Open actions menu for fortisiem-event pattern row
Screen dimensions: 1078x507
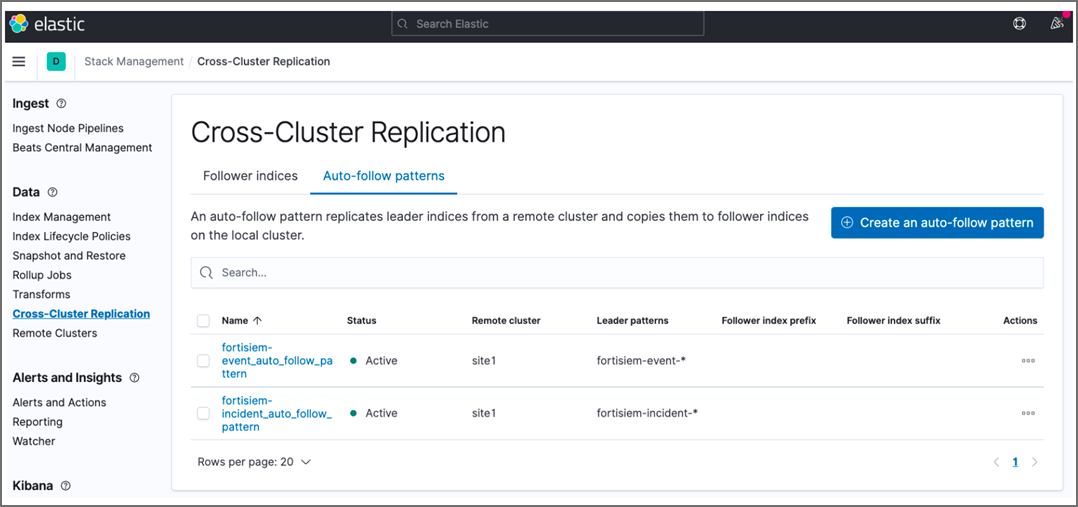pyautogui.click(x=1028, y=361)
